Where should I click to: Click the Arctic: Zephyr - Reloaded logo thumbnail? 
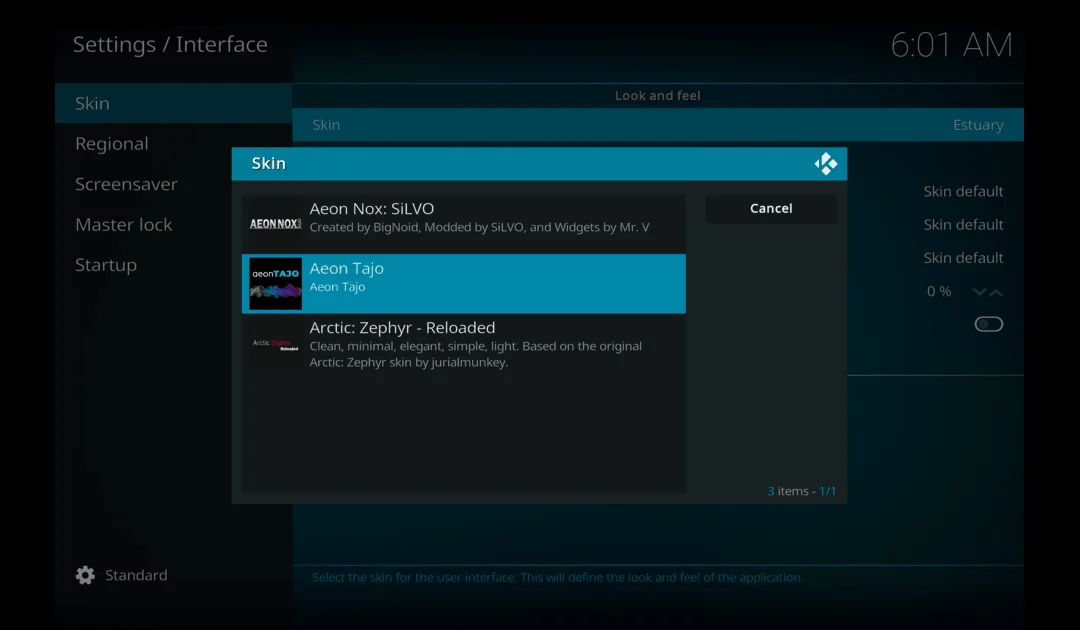(275, 345)
